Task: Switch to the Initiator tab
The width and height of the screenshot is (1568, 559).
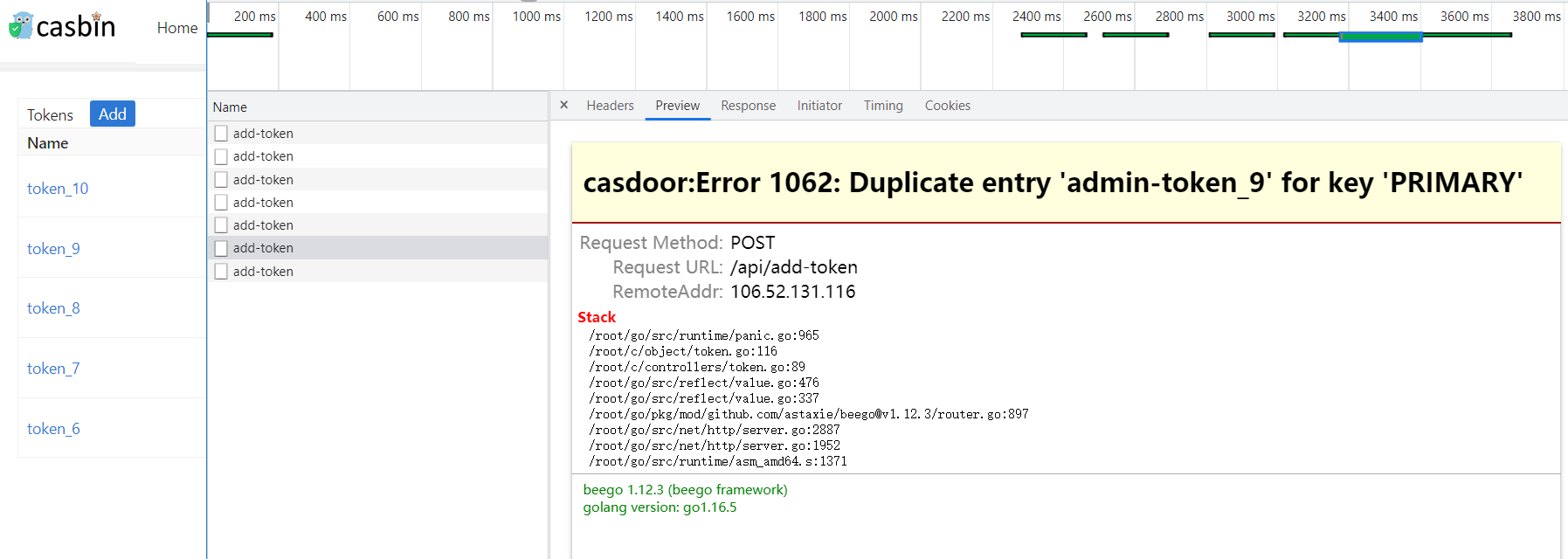Action: pos(819,106)
